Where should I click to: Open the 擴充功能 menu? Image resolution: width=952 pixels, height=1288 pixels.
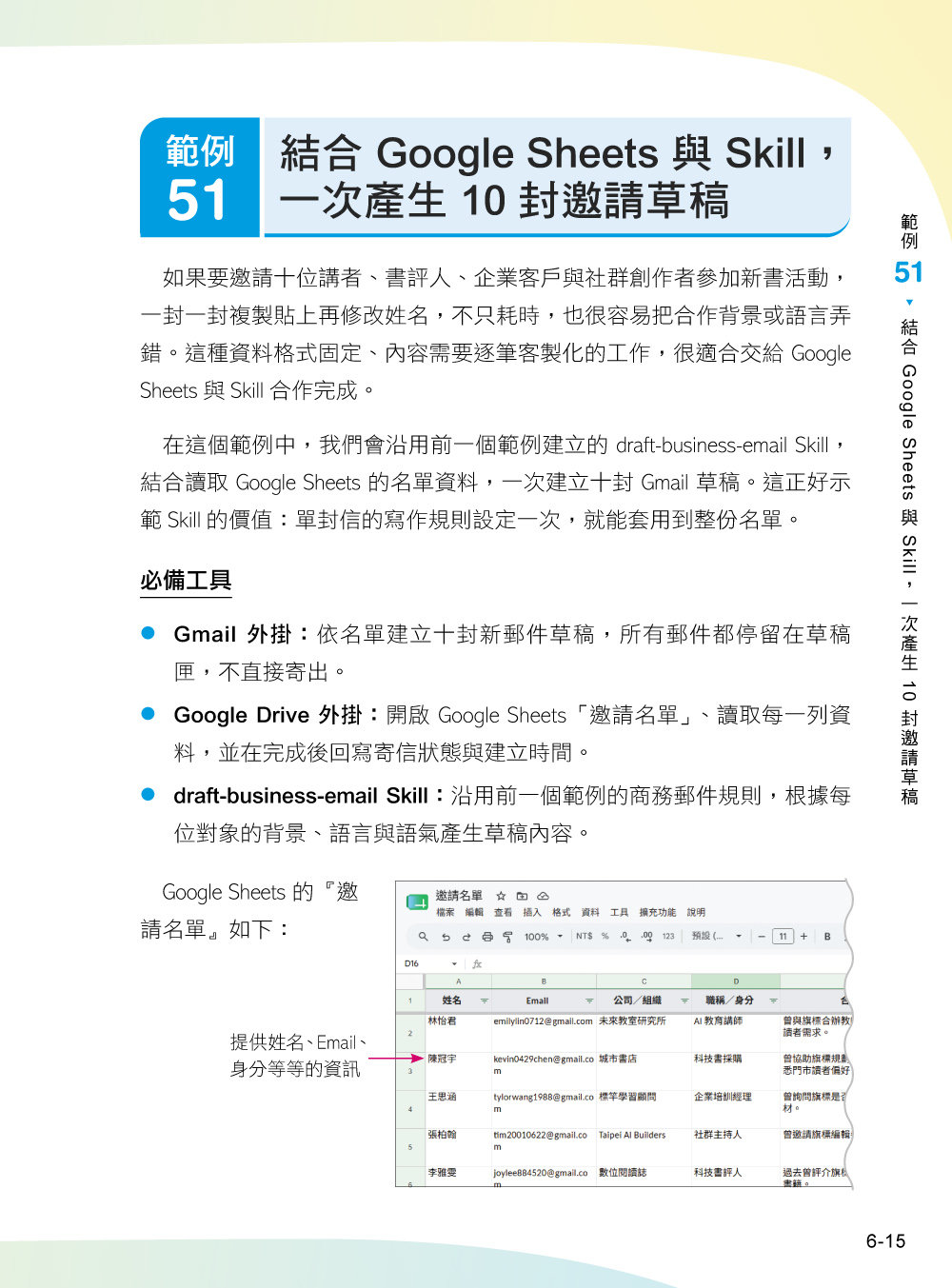(658, 912)
